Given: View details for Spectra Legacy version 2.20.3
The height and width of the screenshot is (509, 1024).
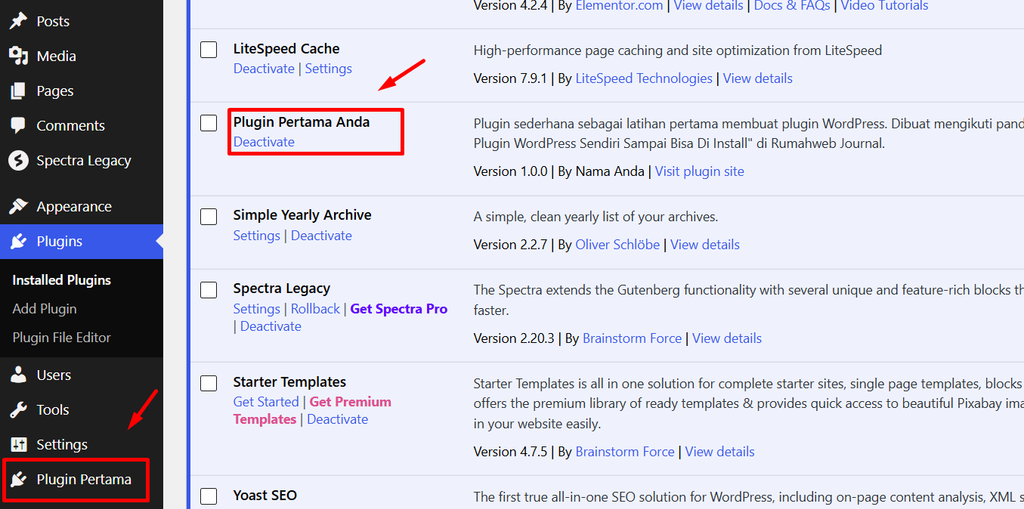Looking at the screenshot, I should (727, 338).
